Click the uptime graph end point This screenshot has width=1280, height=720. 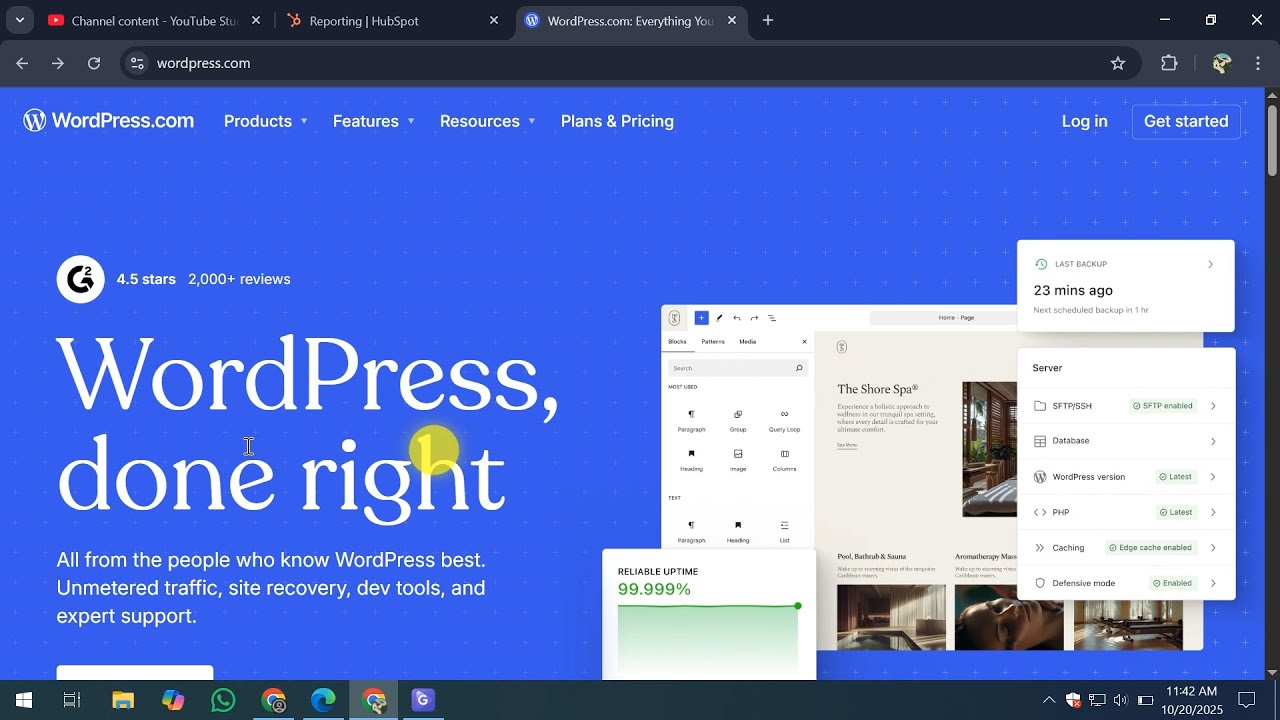tap(798, 606)
